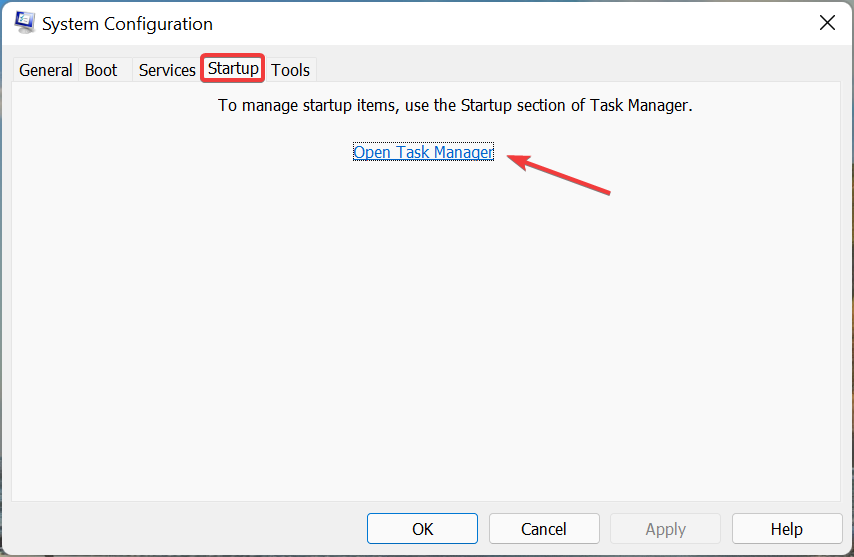Go to the Services tab
The height and width of the screenshot is (557, 854).
pos(167,70)
